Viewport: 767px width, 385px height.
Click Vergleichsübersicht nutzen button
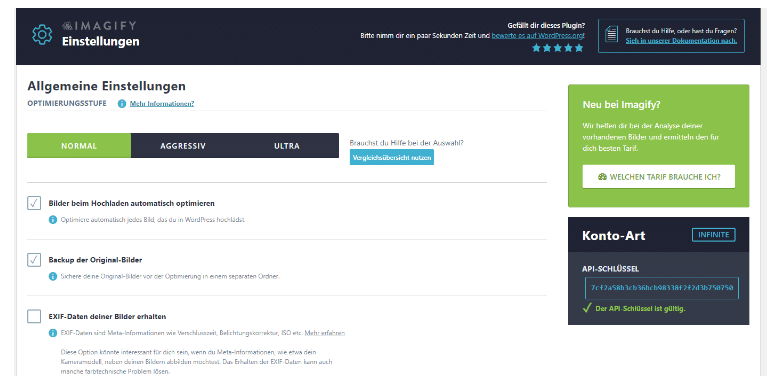pos(392,158)
